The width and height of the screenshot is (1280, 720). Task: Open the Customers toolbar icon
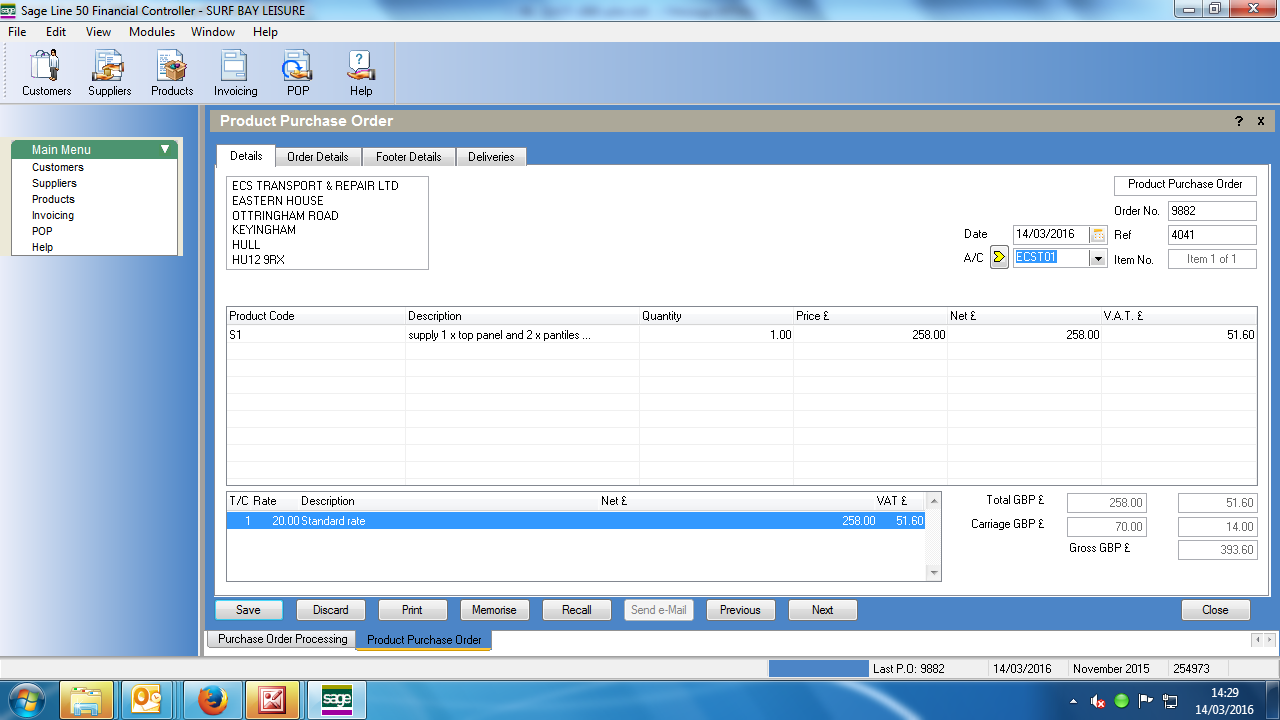(46, 73)
